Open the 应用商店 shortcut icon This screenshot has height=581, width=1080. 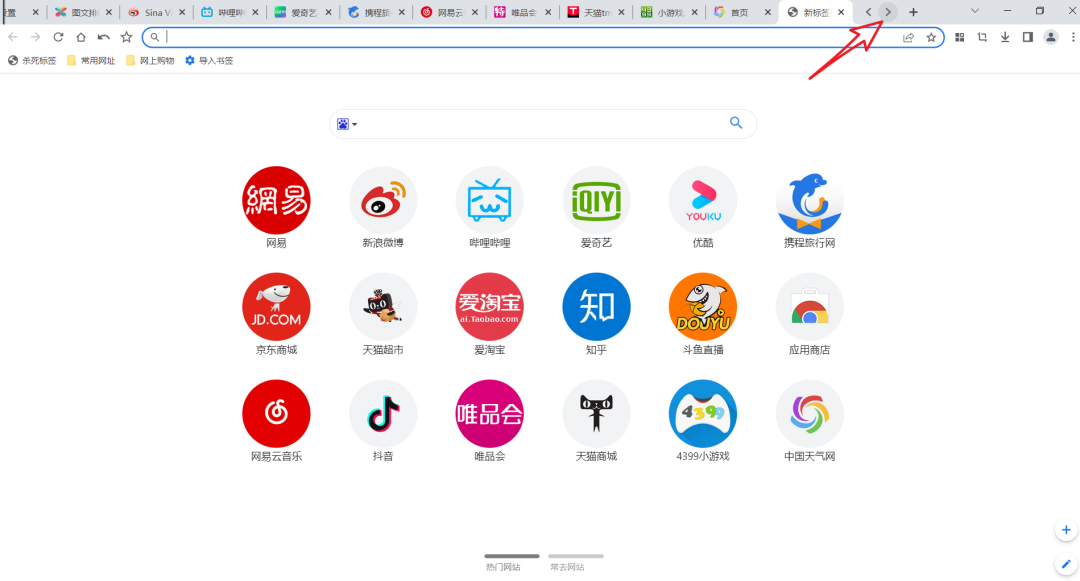(x=809, y=307)
